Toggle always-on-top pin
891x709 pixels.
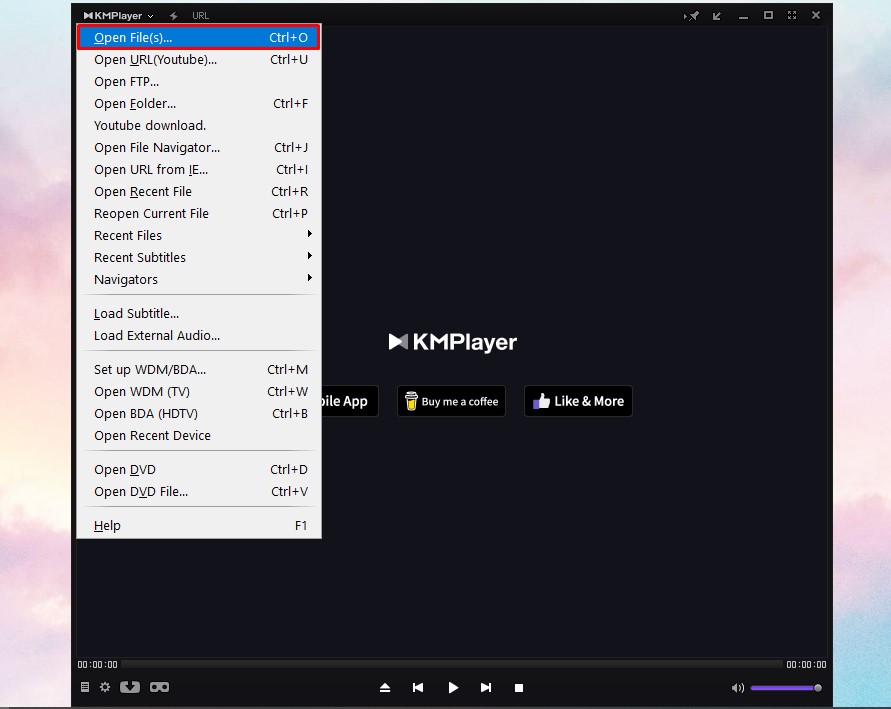(x=694, y=15)
